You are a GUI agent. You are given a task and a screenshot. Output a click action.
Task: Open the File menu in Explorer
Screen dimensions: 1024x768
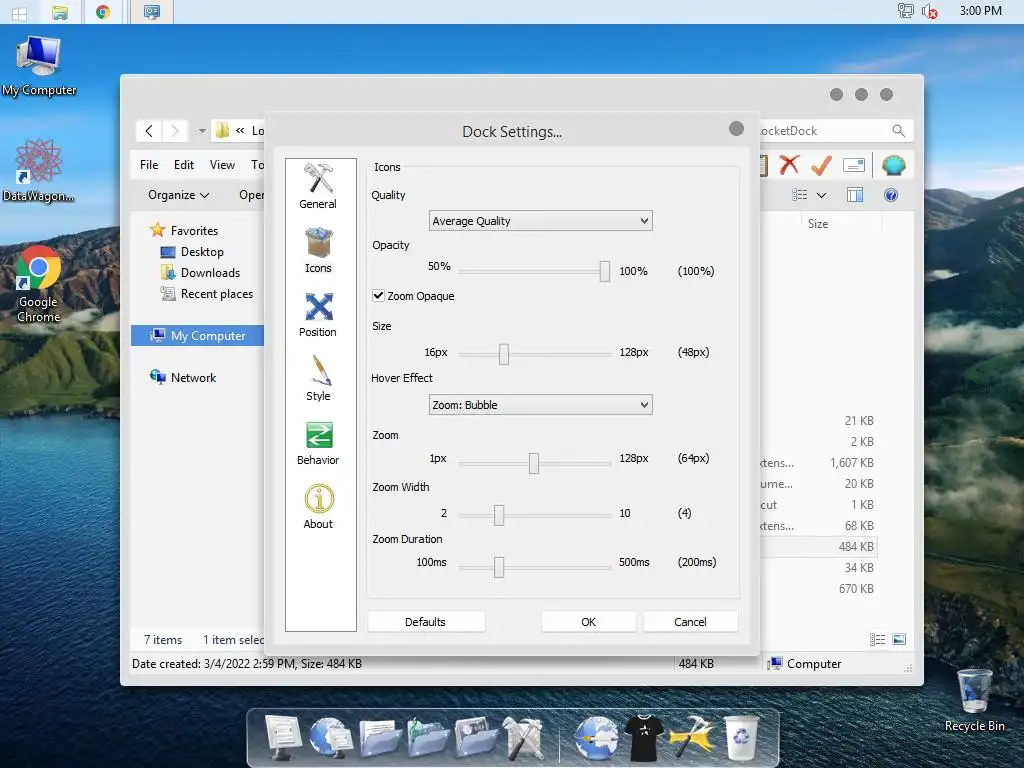(149, 165)
